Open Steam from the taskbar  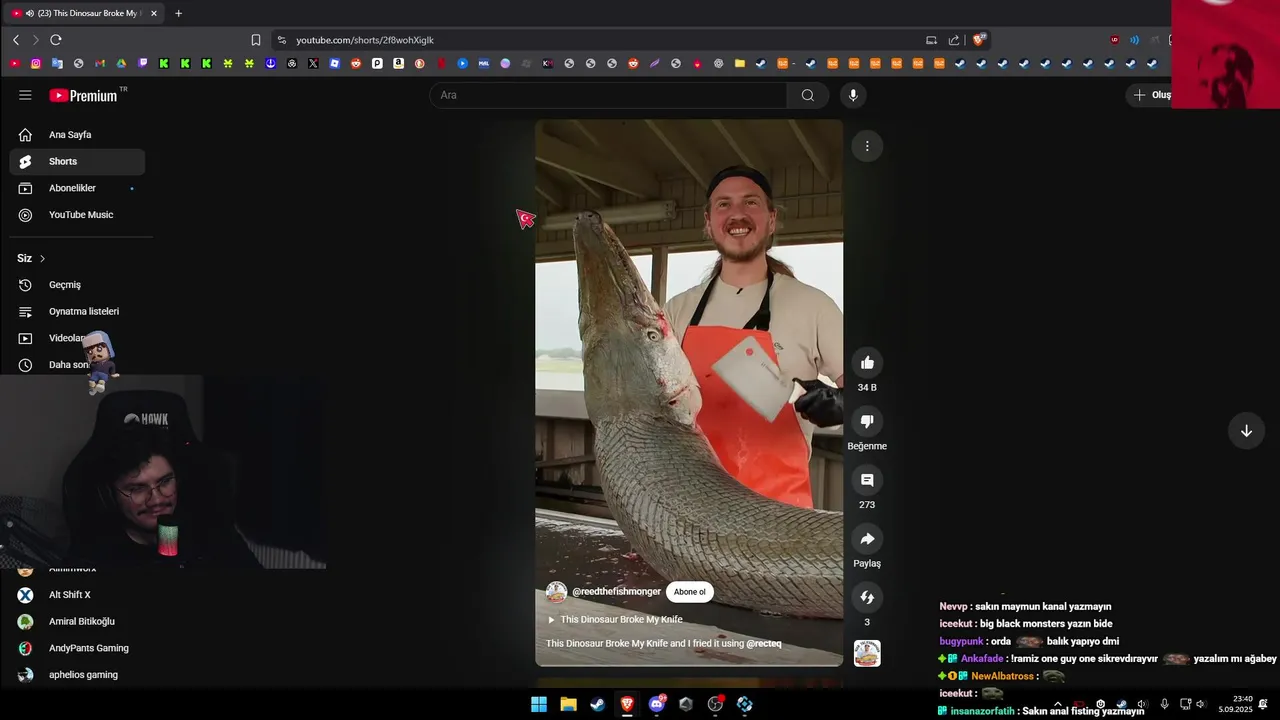[597, 704]
